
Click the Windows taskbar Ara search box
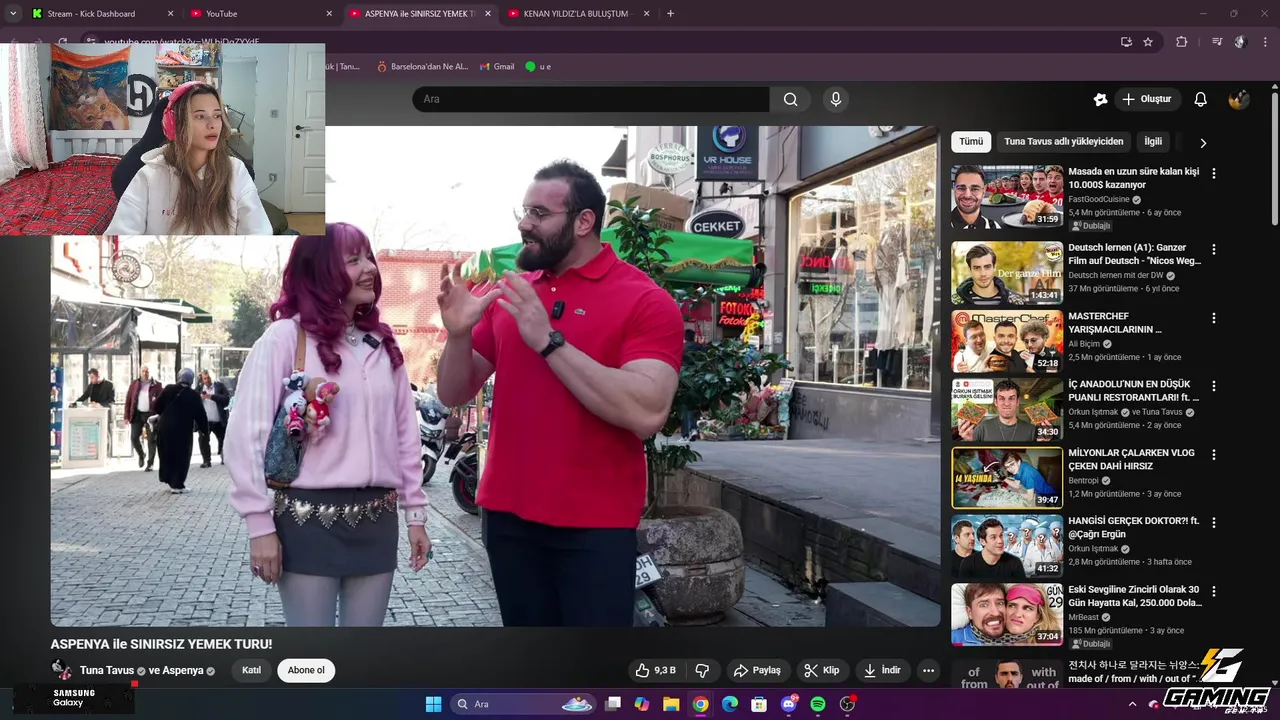point(524,704)
